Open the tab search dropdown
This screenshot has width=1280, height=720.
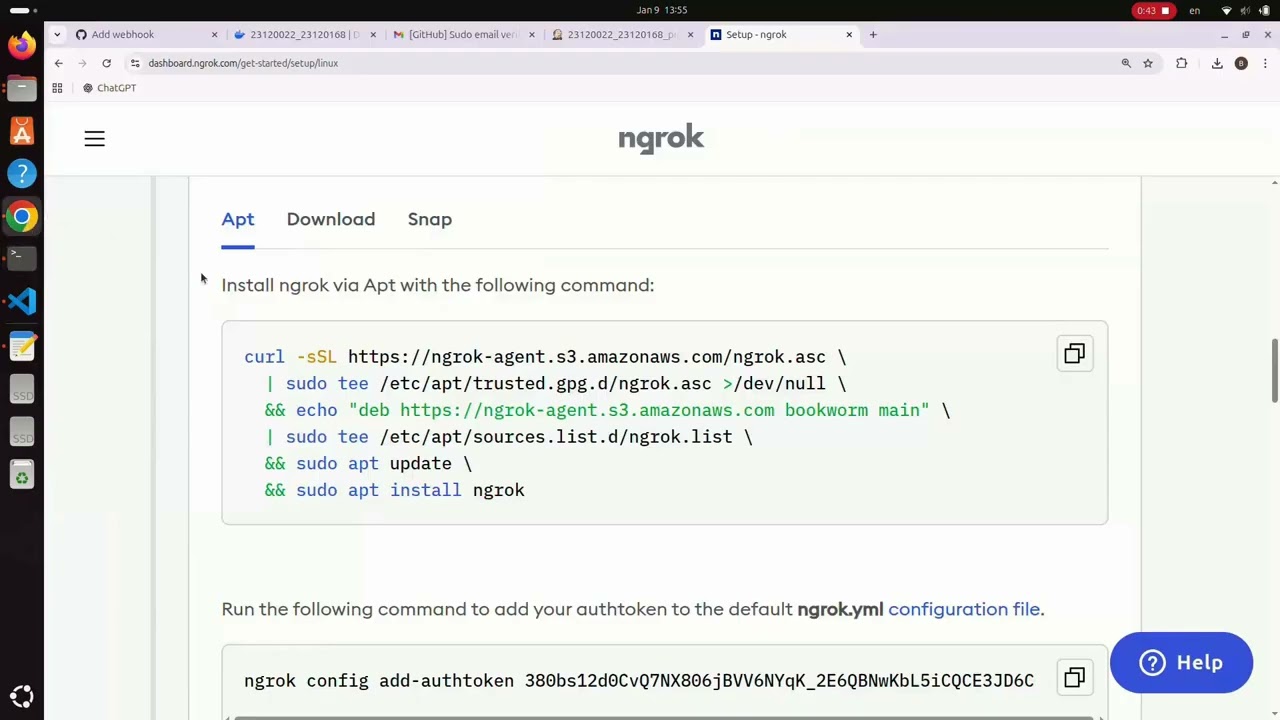tap(57, 34)
